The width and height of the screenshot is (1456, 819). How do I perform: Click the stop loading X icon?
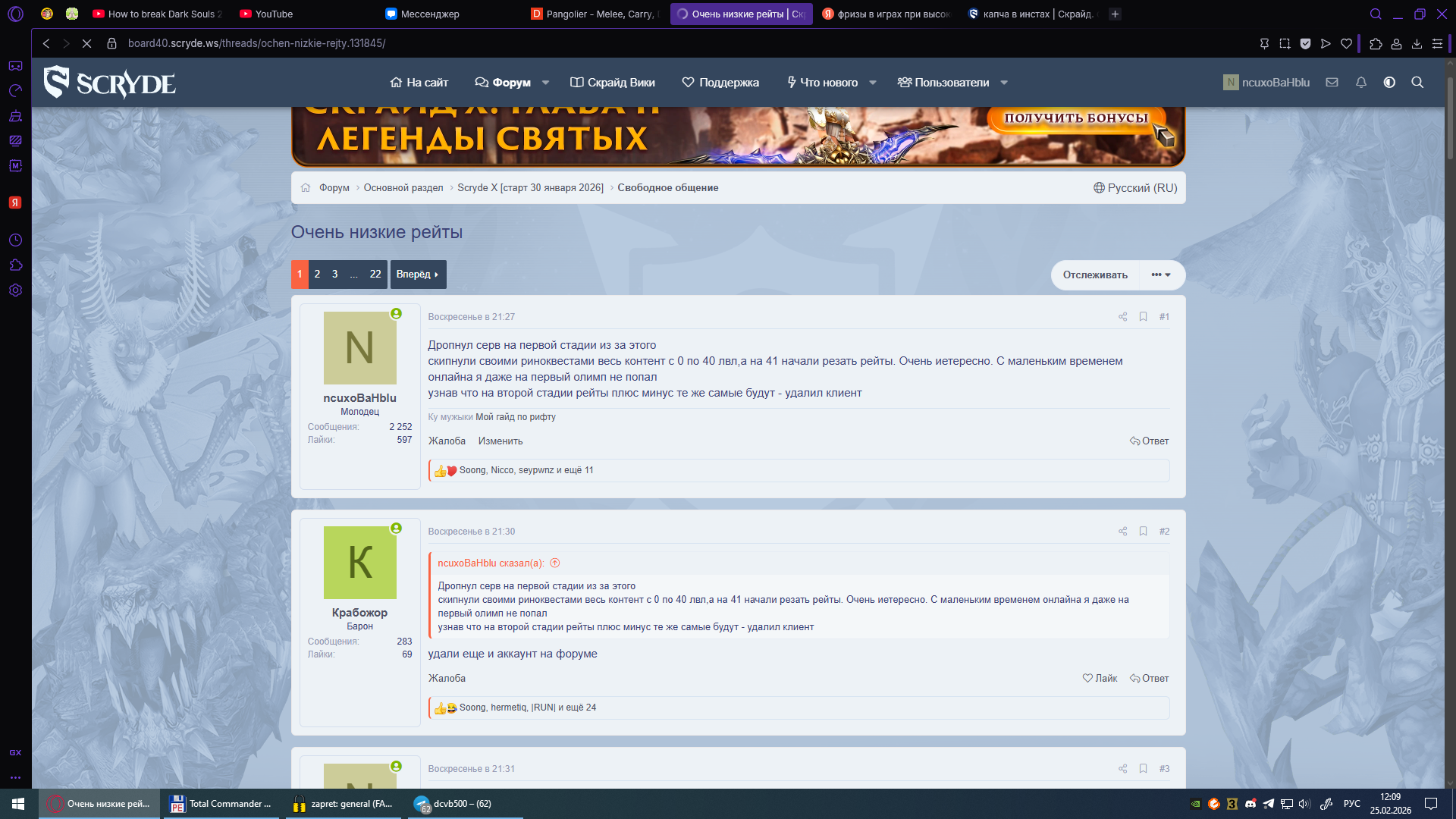click(x=86, y=44)
